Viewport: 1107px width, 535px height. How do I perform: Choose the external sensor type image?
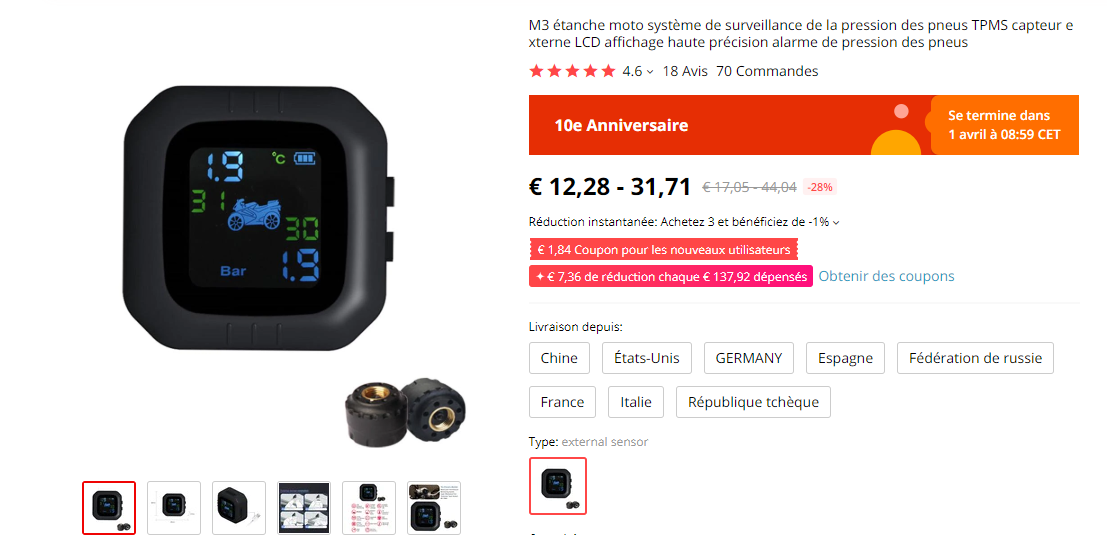point(558,486)
